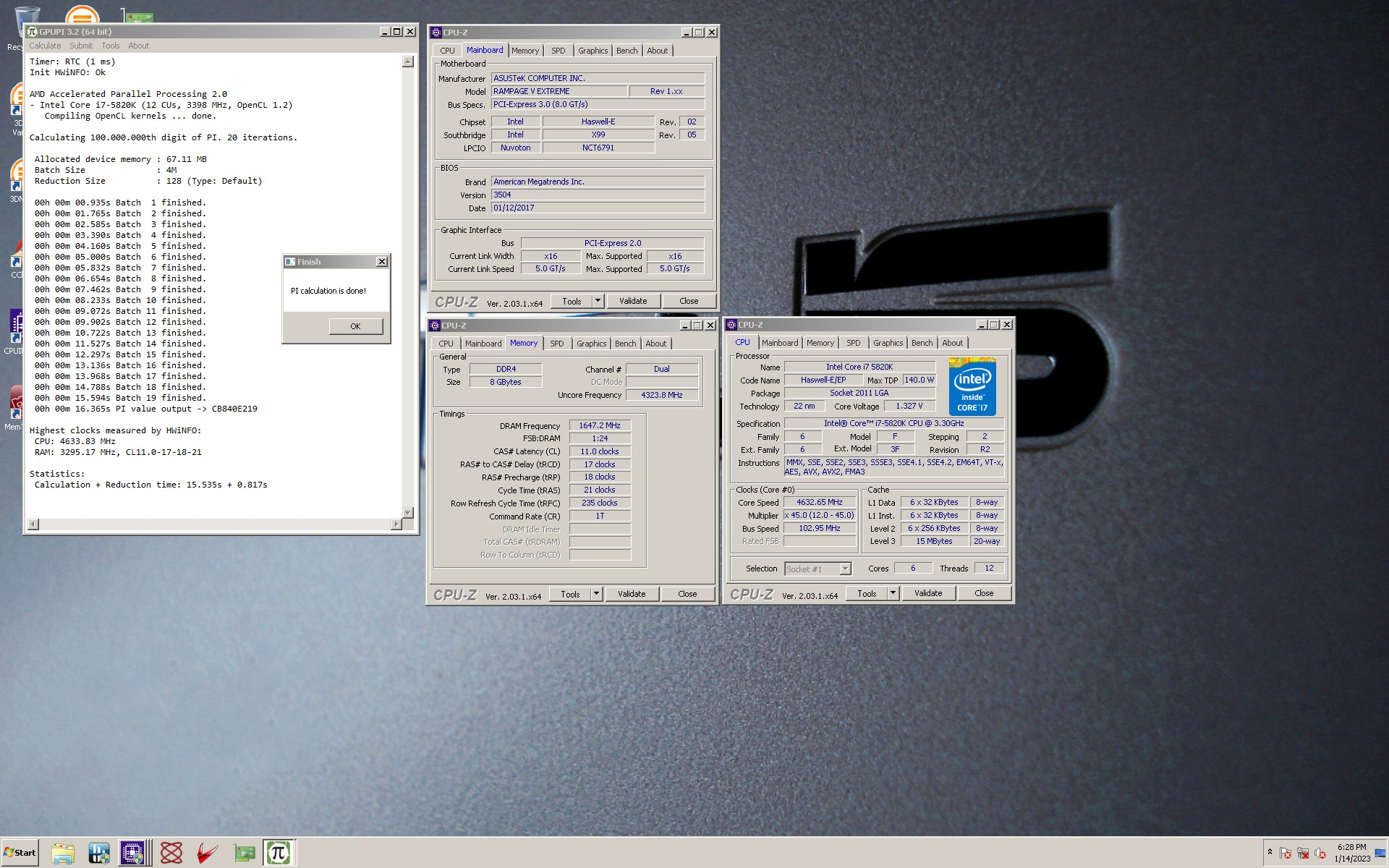
Task: Switch to CPU-Z via purple chip taskbar icon
Action: (133, 853)
